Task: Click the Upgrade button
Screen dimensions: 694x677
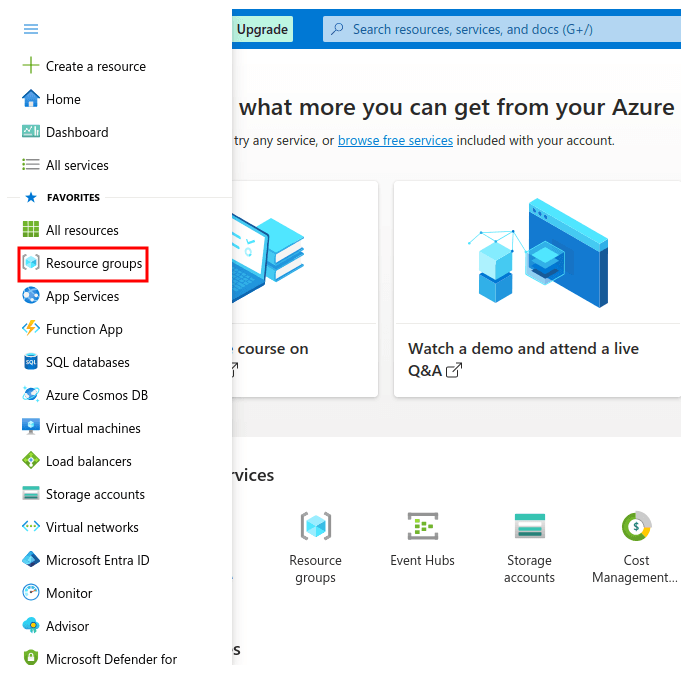Action: pyautogui.click(x=262, y=29)
